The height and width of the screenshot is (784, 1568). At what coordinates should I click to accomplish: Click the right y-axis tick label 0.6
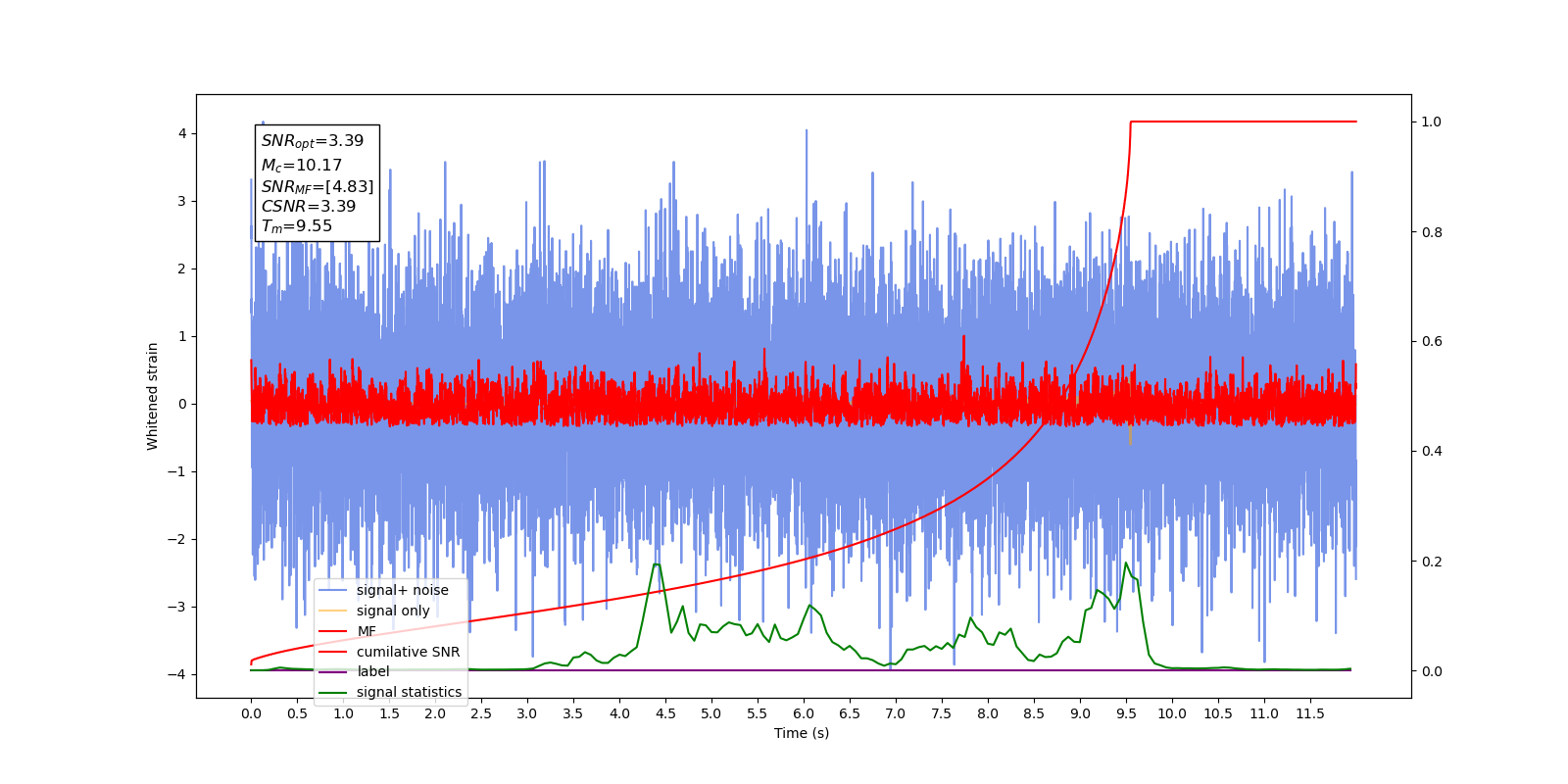pyautogui.click(x=1432, y=342)
